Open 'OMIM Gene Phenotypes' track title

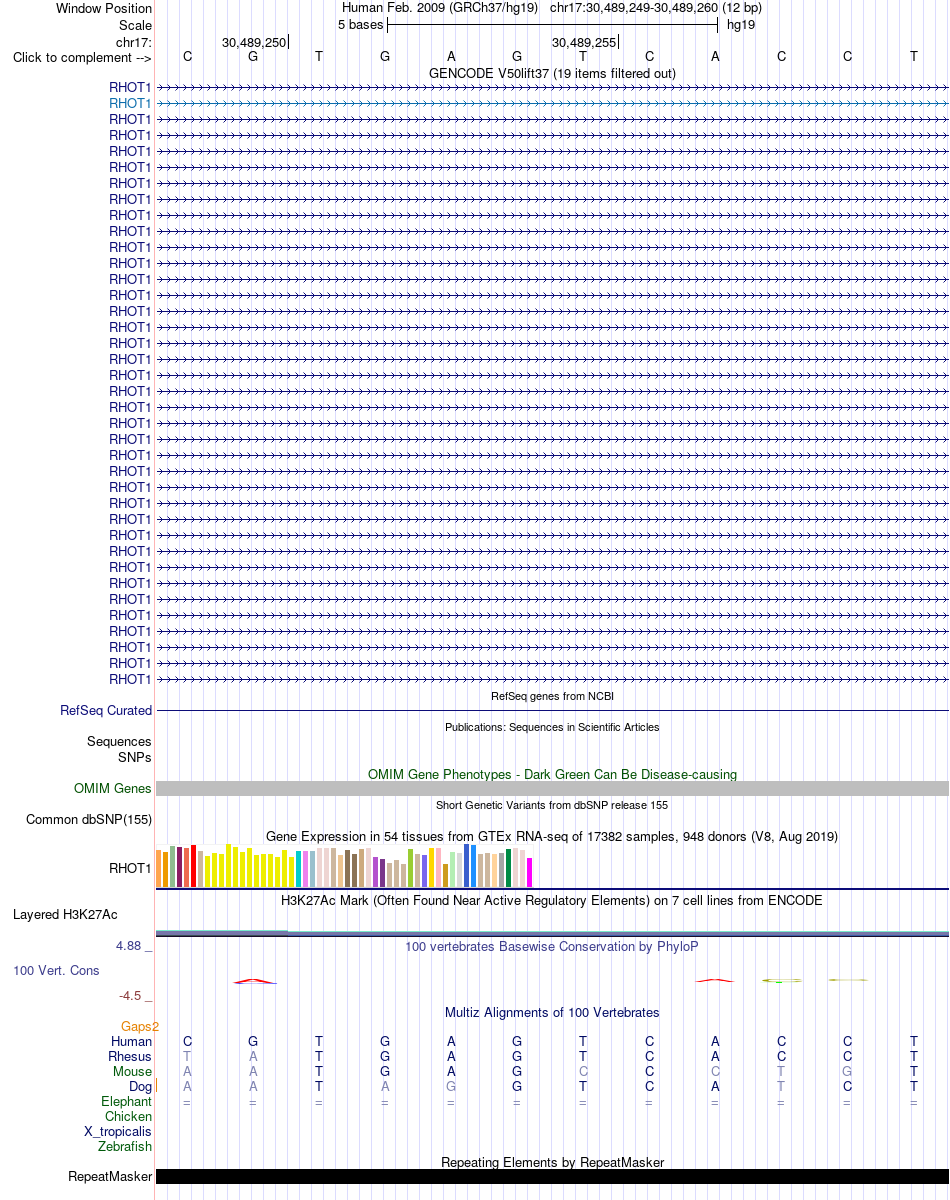552,774
